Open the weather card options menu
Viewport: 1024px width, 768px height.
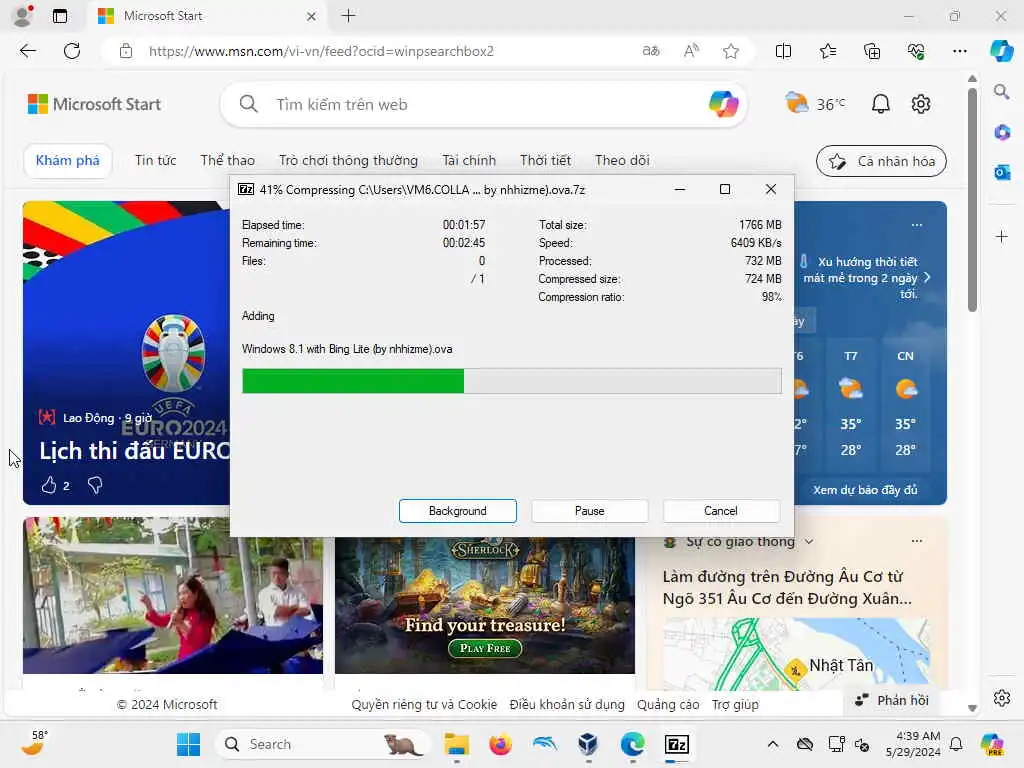pyautogui.click(x=917, y=225)
